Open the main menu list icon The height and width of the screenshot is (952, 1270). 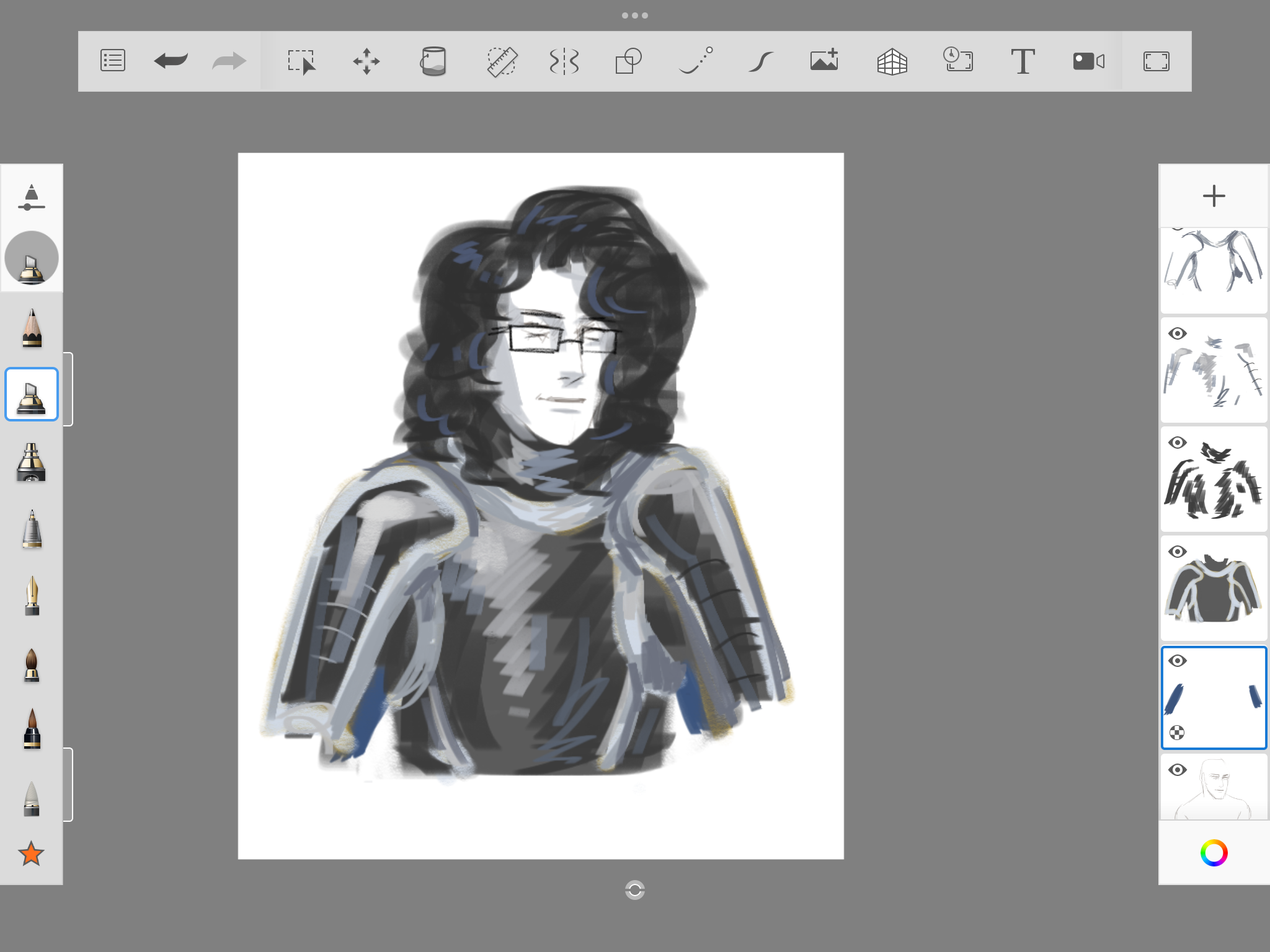[113, 61]
